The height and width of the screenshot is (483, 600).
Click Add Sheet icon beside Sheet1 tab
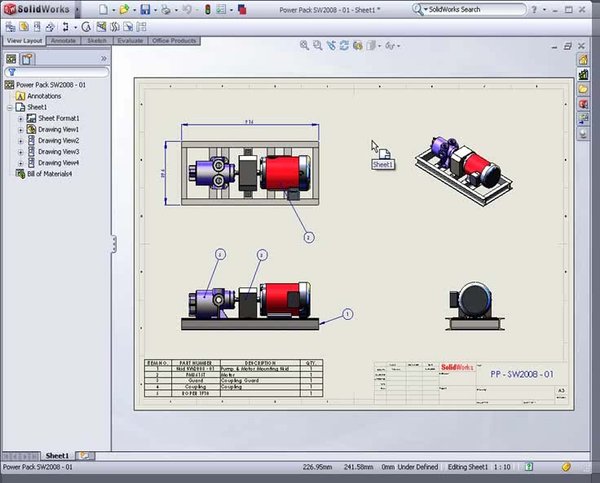point(85,455)
